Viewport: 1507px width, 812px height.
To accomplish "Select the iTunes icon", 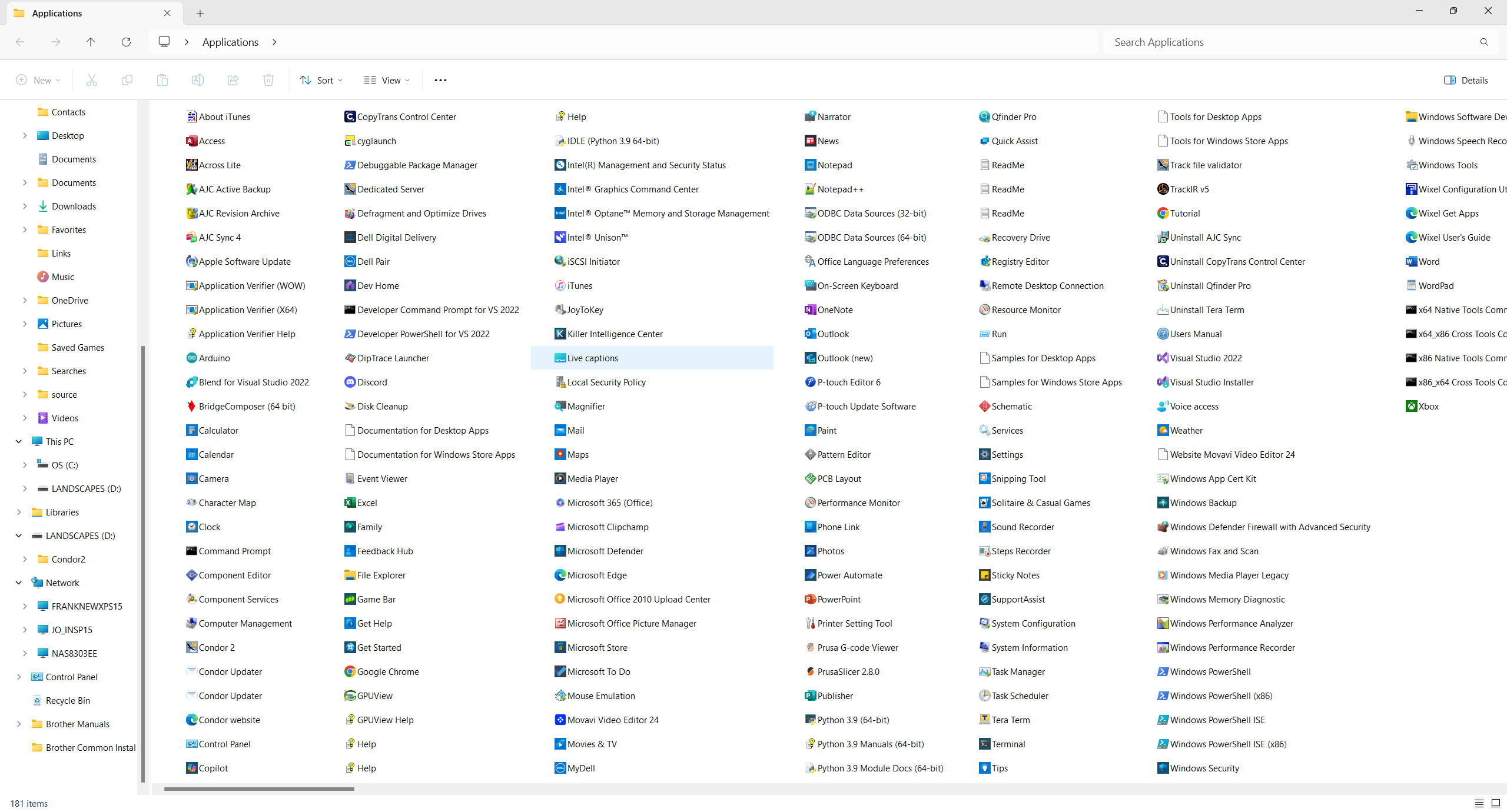I will tap(560, 285).
